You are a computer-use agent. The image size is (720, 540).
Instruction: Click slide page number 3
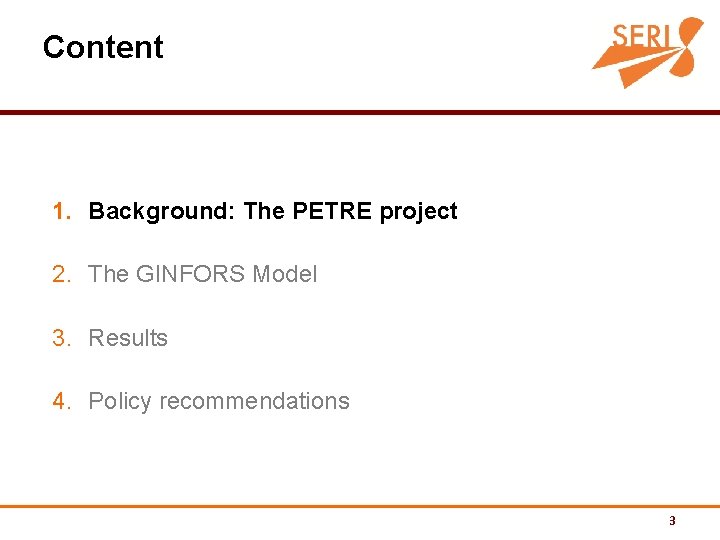point(672,521)
